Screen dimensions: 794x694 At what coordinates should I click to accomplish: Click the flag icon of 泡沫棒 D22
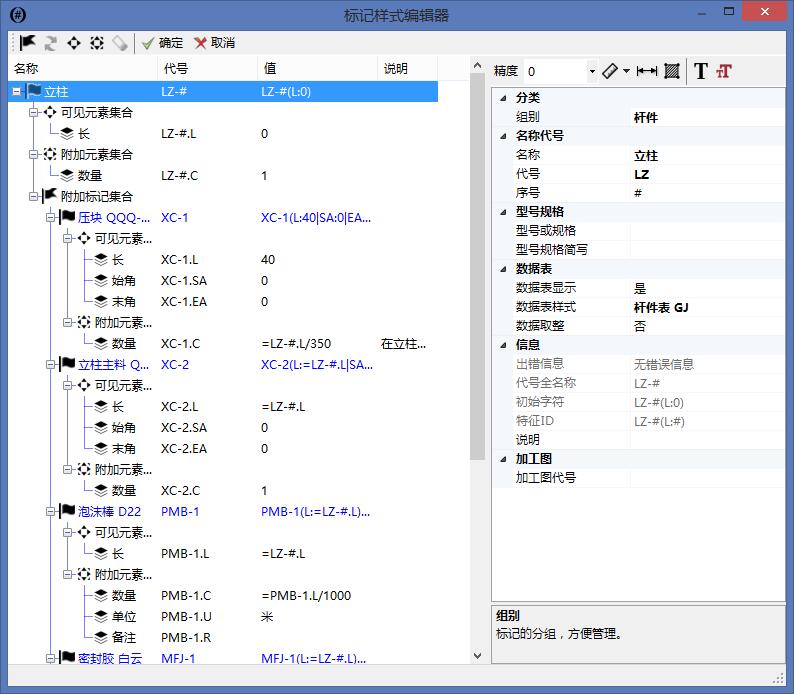(67, 511)
